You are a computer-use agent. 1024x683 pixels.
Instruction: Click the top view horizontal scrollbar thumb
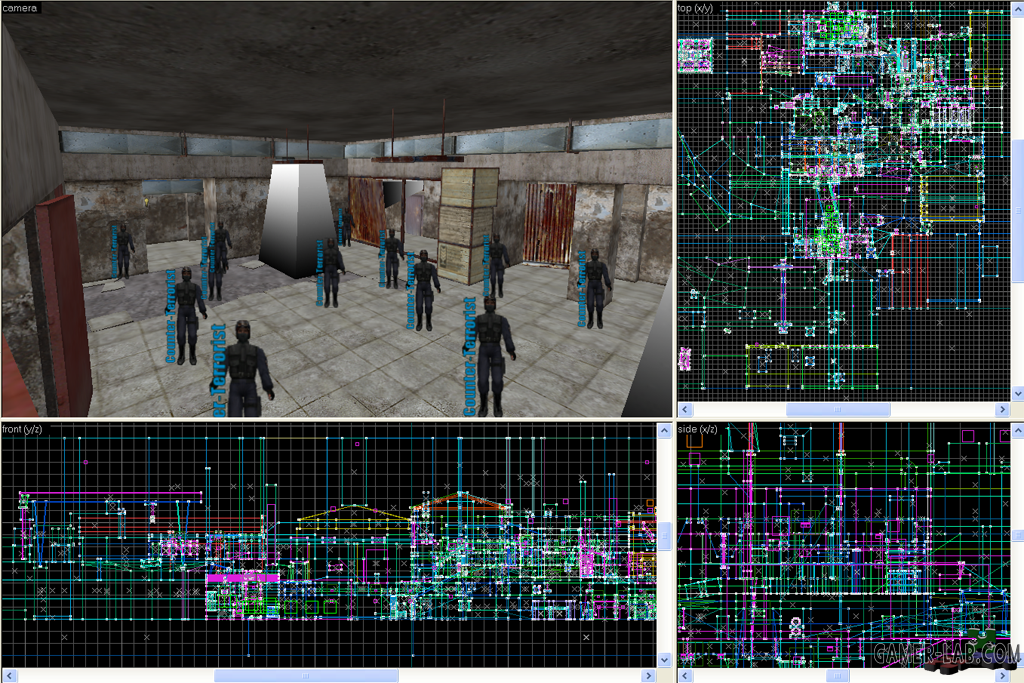pos(838,409)
